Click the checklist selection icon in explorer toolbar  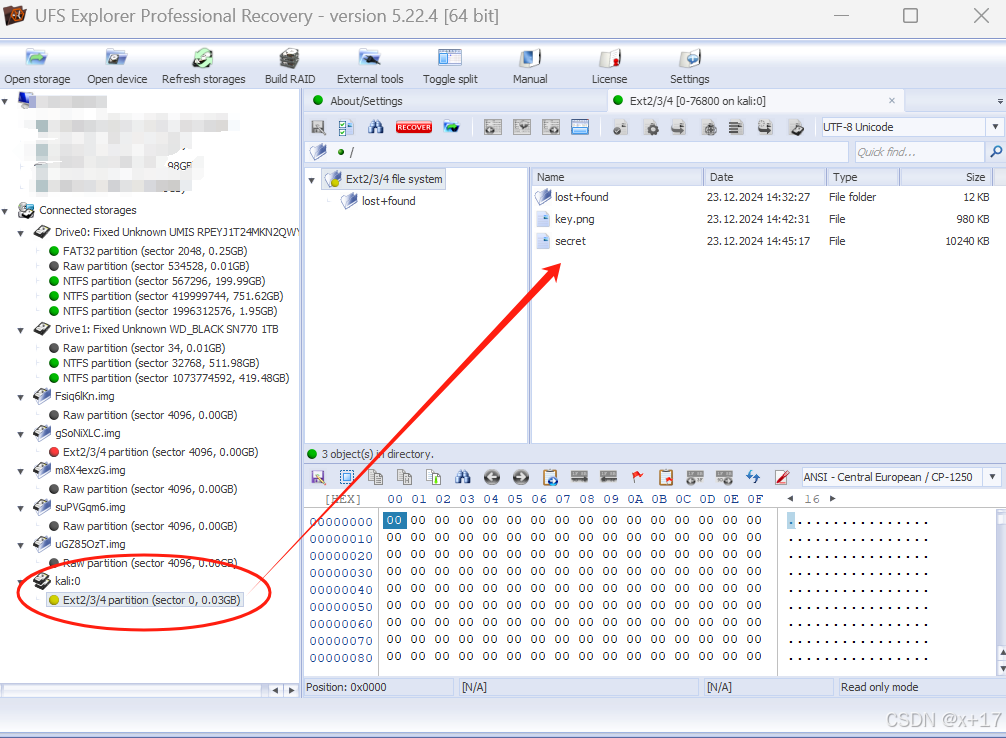[346, 127]
